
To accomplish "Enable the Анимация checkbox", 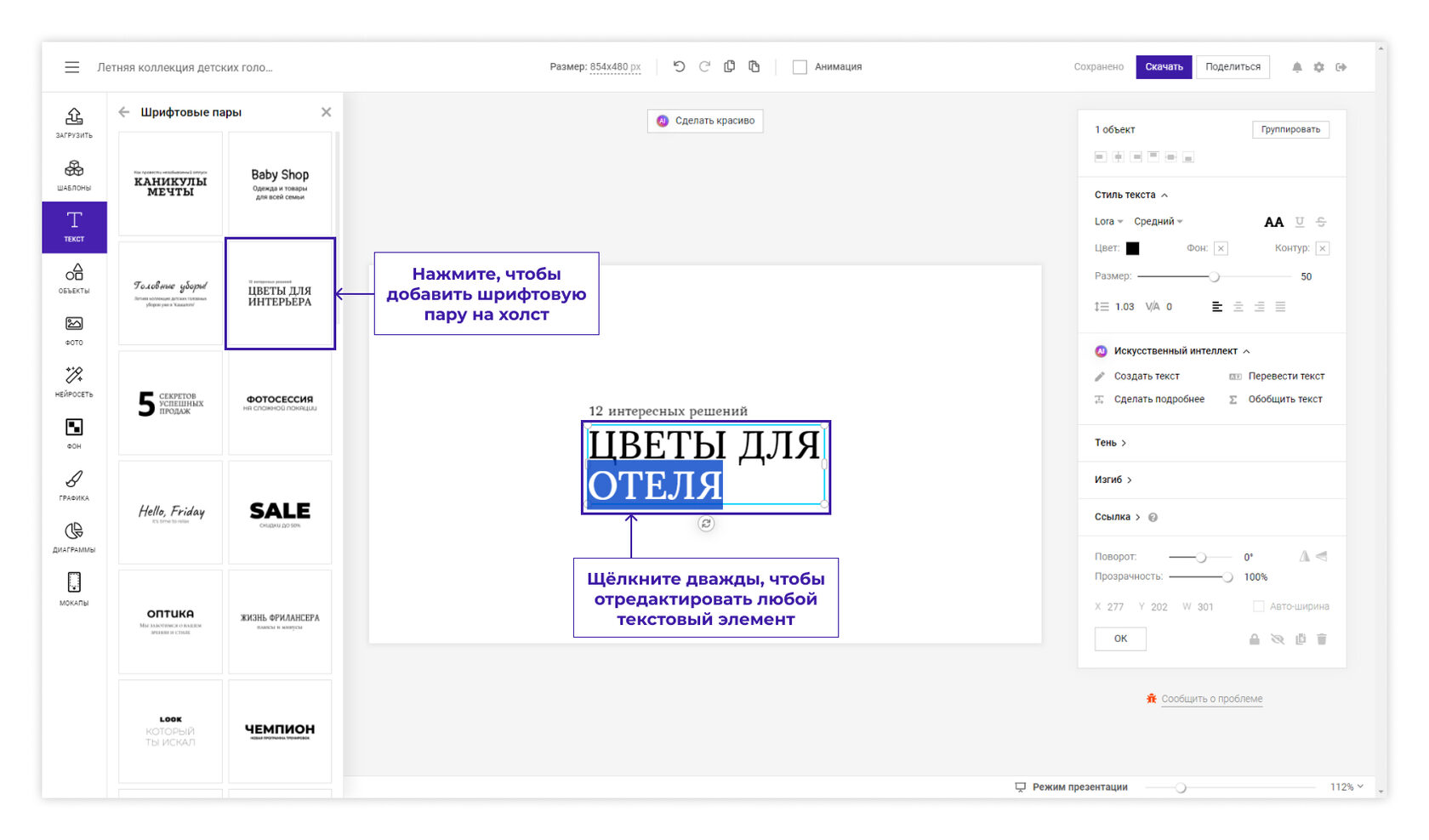I will click(x=800, y=67).
